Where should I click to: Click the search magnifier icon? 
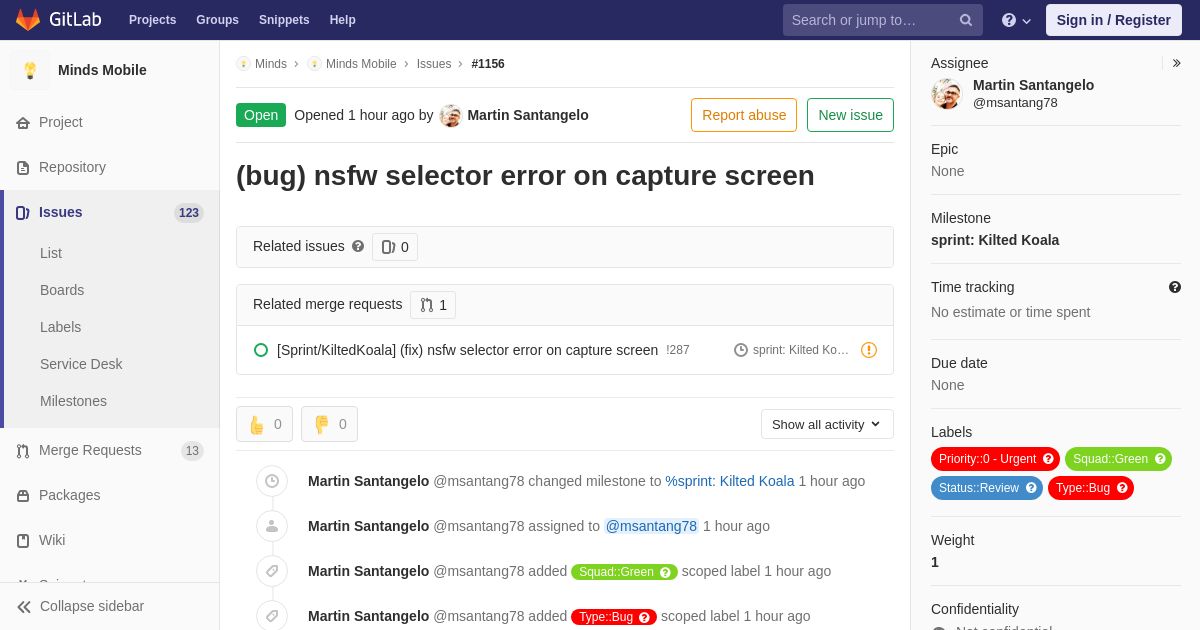tap(966, 20)
